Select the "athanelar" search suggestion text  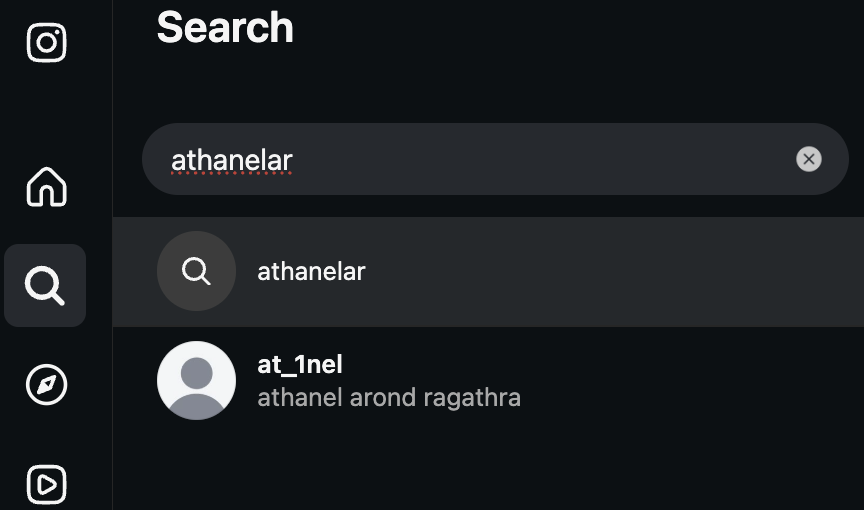pos(311,271)
